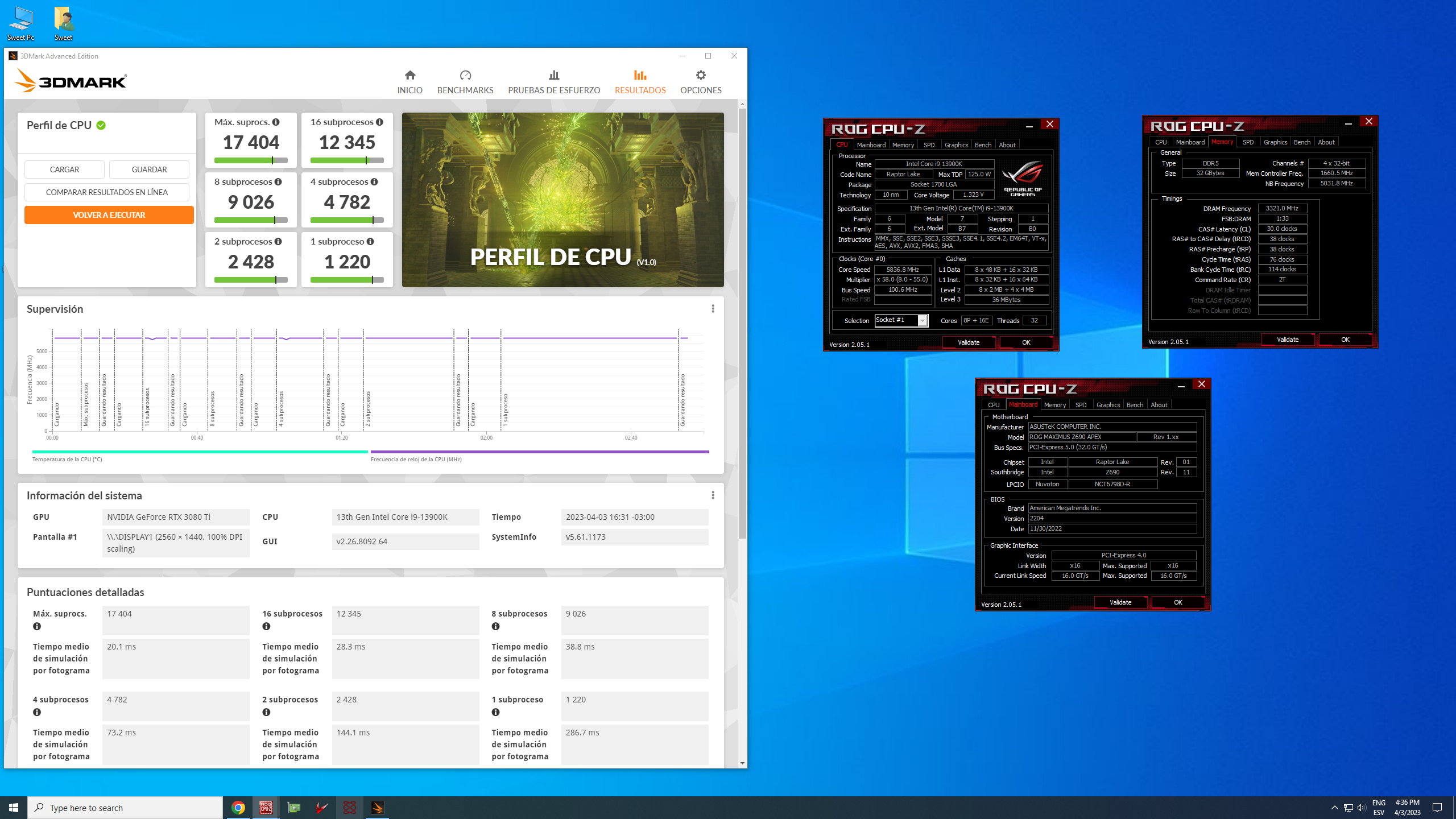This screenshot has height=819, width=1456.
Task: Open PRUEBAS DE ESFUERZO tab
Action: [554, 82]
